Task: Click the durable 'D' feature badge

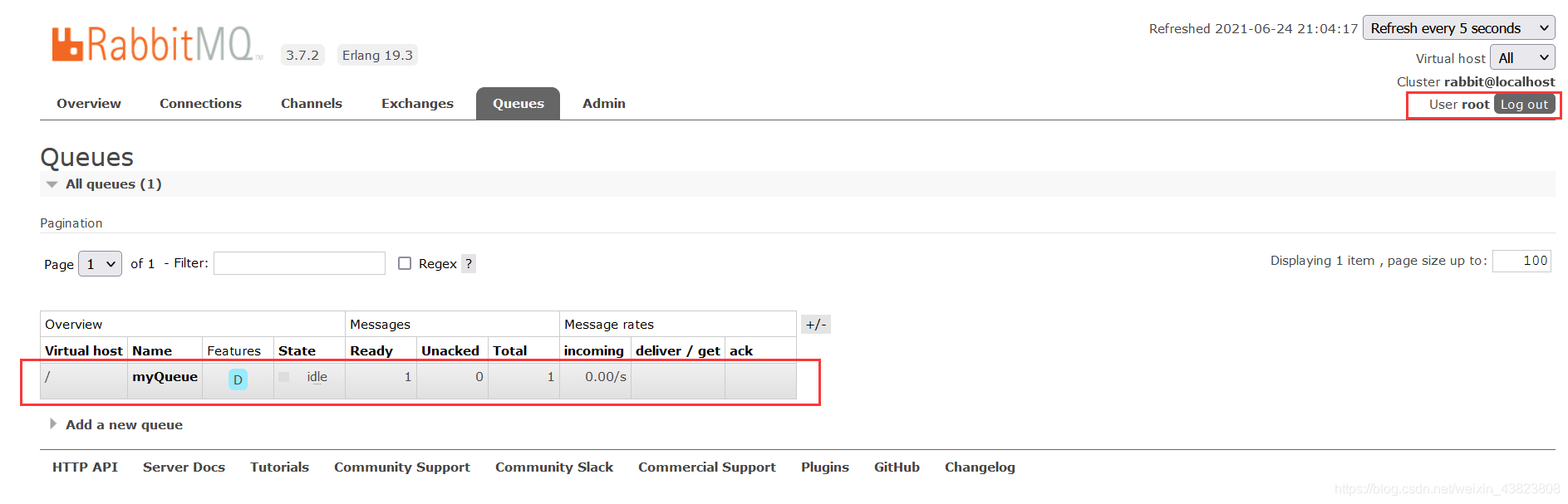Action: [x=238, y=379]
